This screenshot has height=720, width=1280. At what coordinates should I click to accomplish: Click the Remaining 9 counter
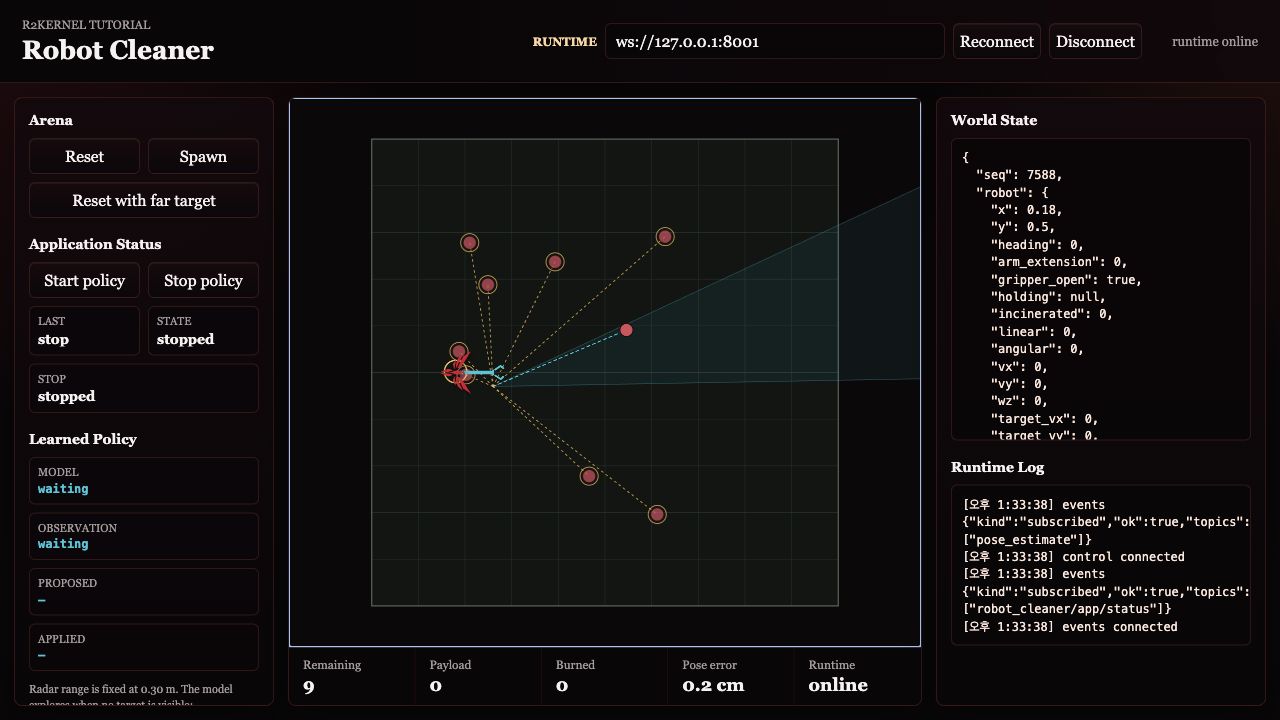(352, 676)
